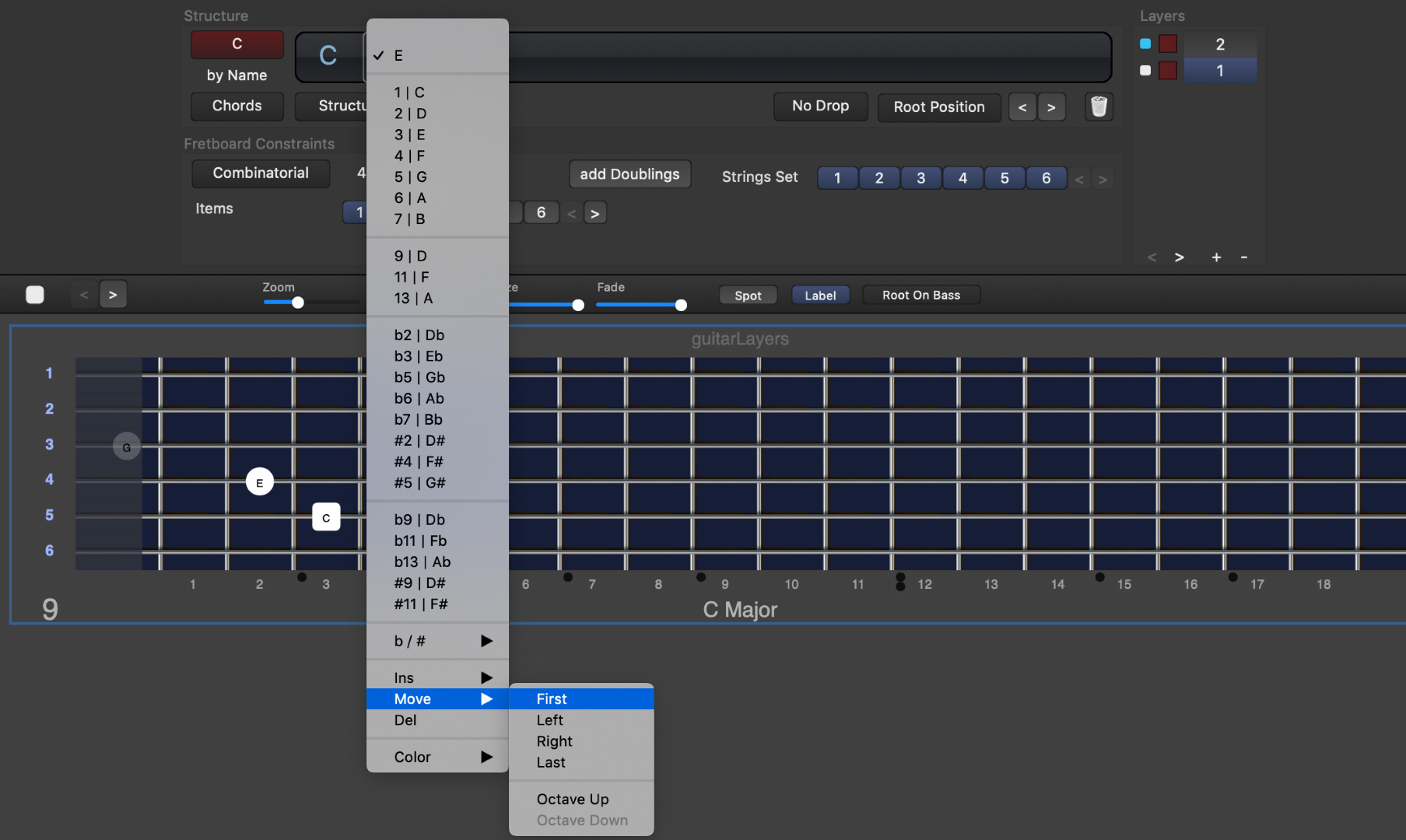Click the E note marker on fretboard
The height and width of the screenshot is (840, 1406).
point(259,482)
